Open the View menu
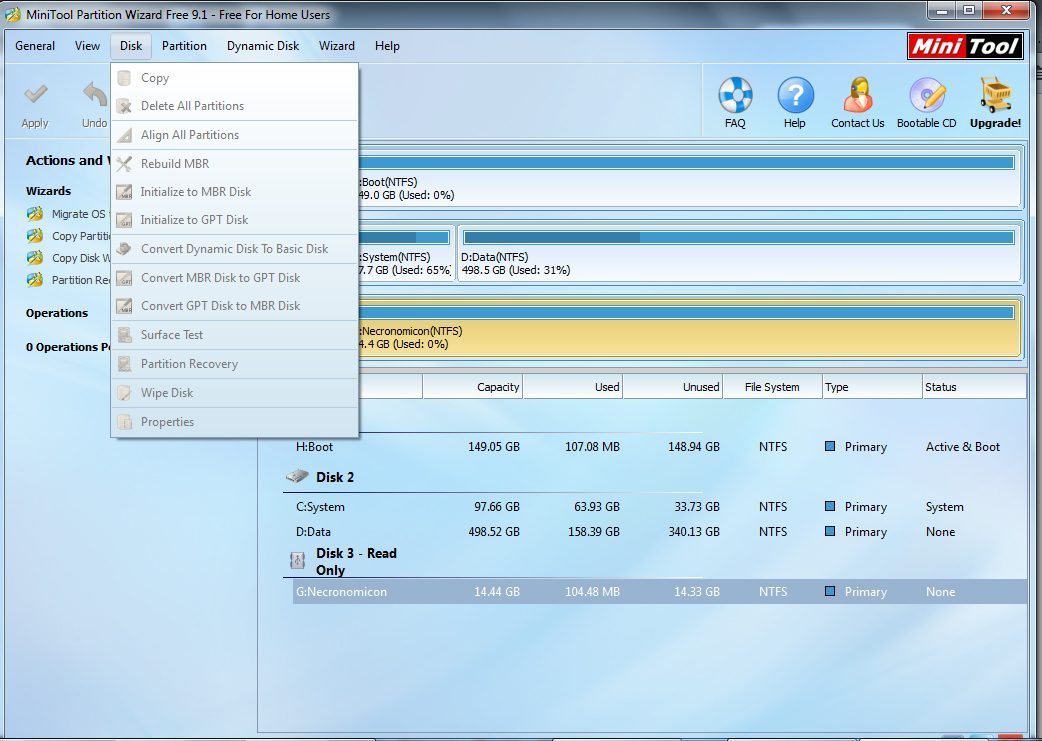The height and width of the screenshot is (741, 1042). 87,46
